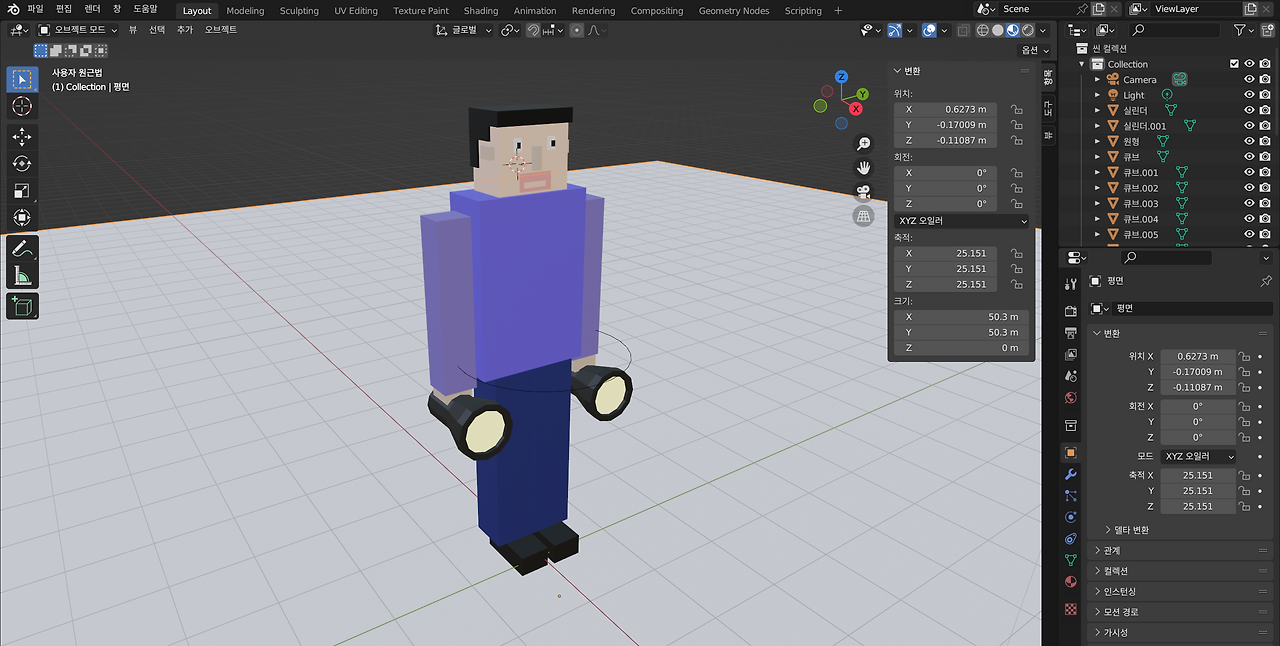Viewport: 1280px width, 646px height.
Task: Activate the Scale tool
Action: click(22, 191)
